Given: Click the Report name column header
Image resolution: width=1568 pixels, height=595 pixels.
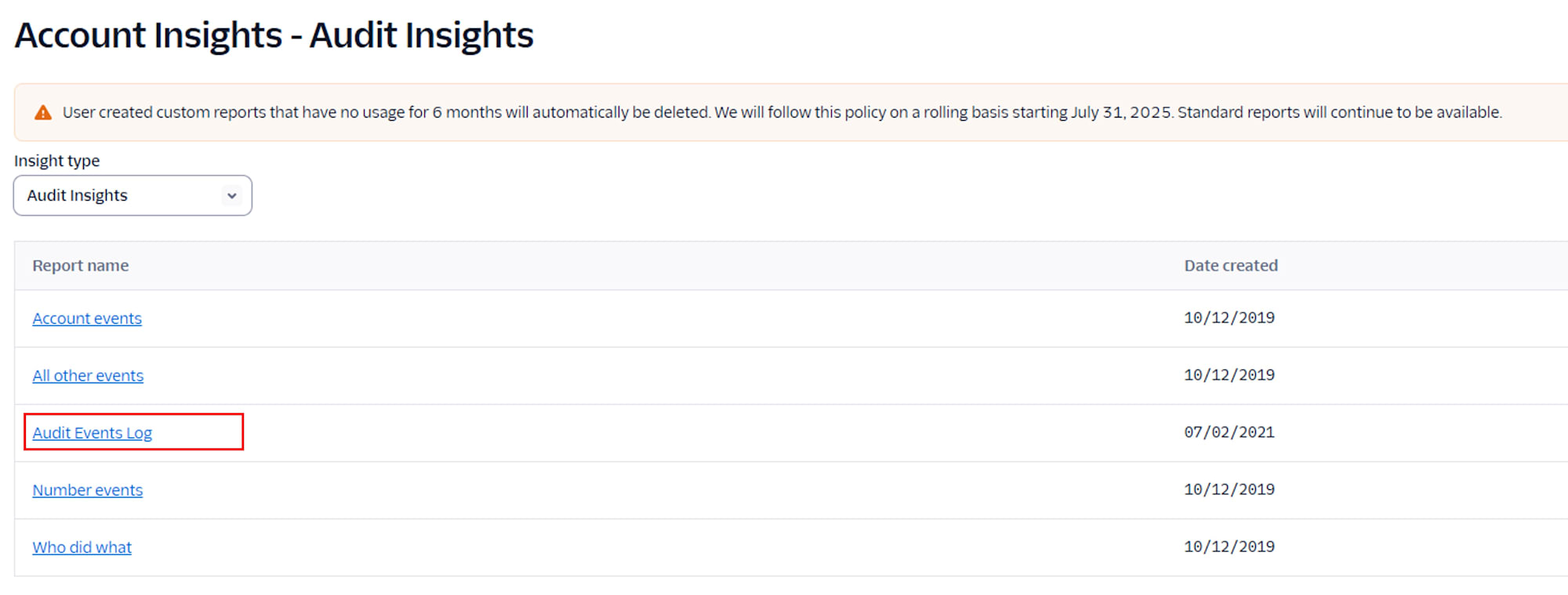Looking at the screenshot, I should 81,266.
